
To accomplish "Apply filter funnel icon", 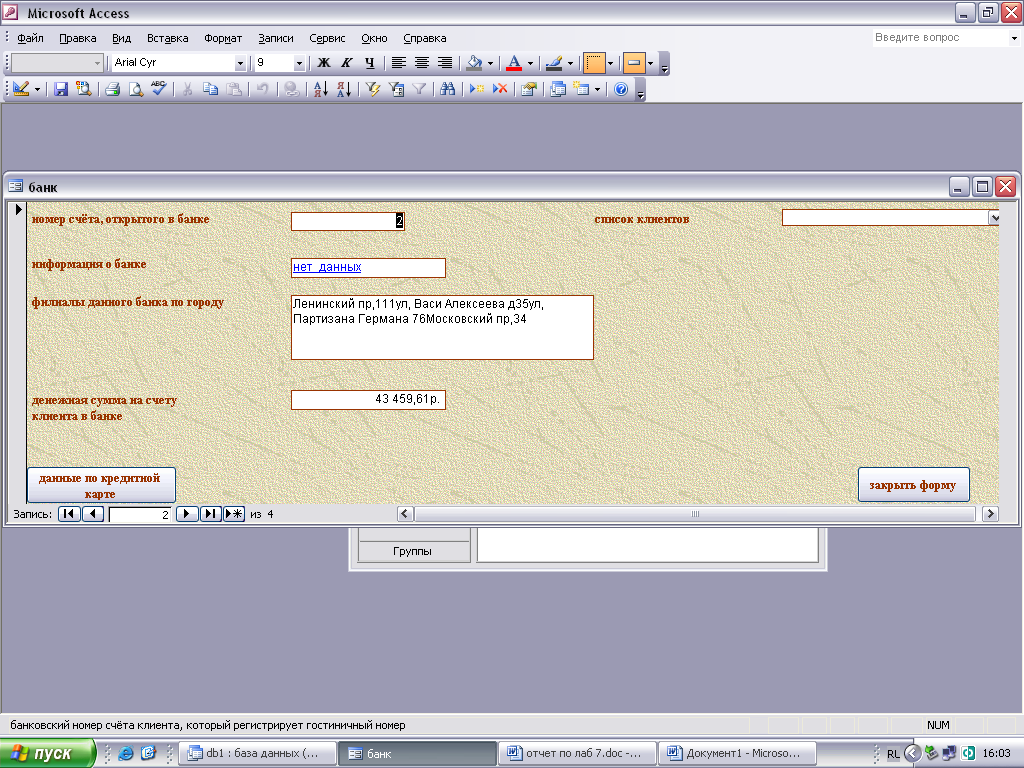I will point(419,89).
